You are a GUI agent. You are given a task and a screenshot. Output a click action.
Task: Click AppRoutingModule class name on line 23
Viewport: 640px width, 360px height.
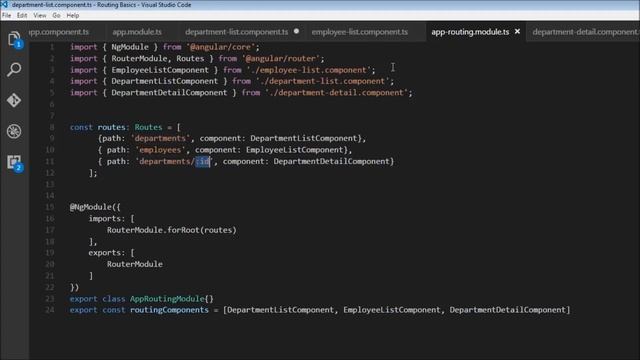[167, 298]
